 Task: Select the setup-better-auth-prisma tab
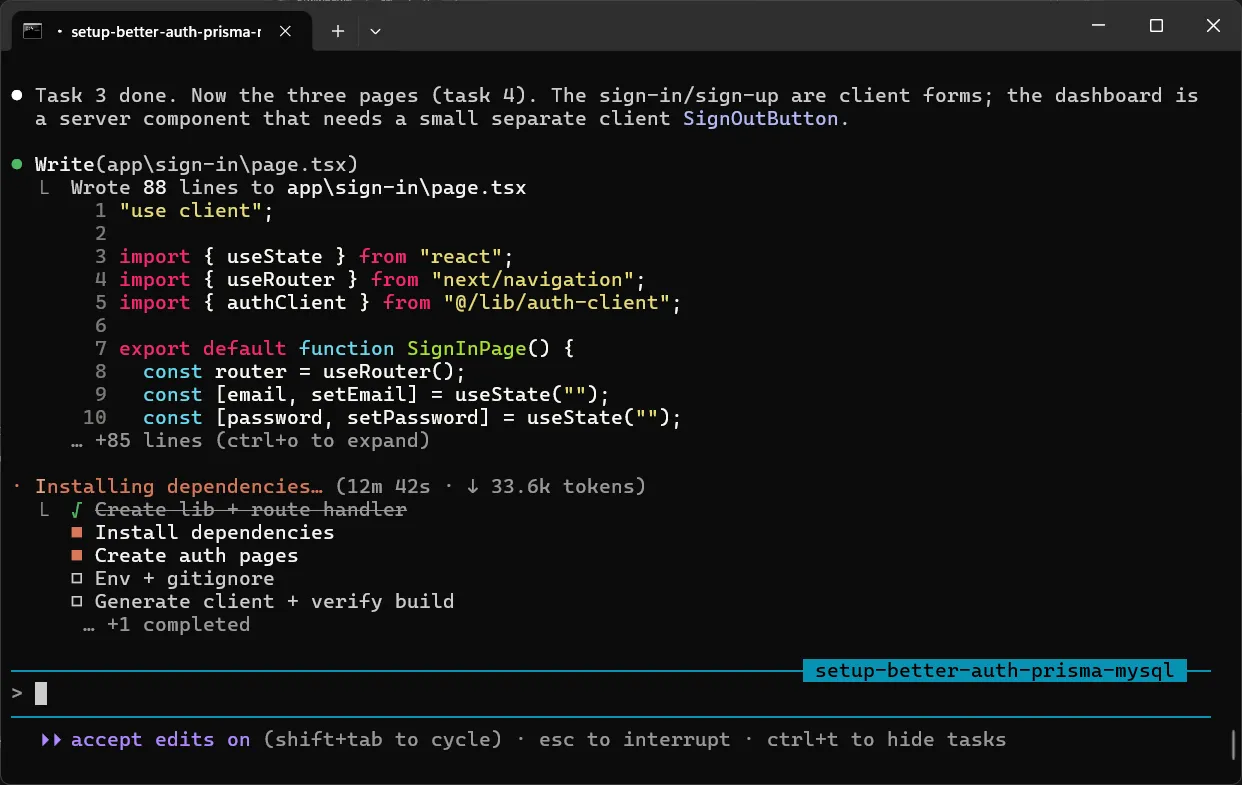(160, 31)
